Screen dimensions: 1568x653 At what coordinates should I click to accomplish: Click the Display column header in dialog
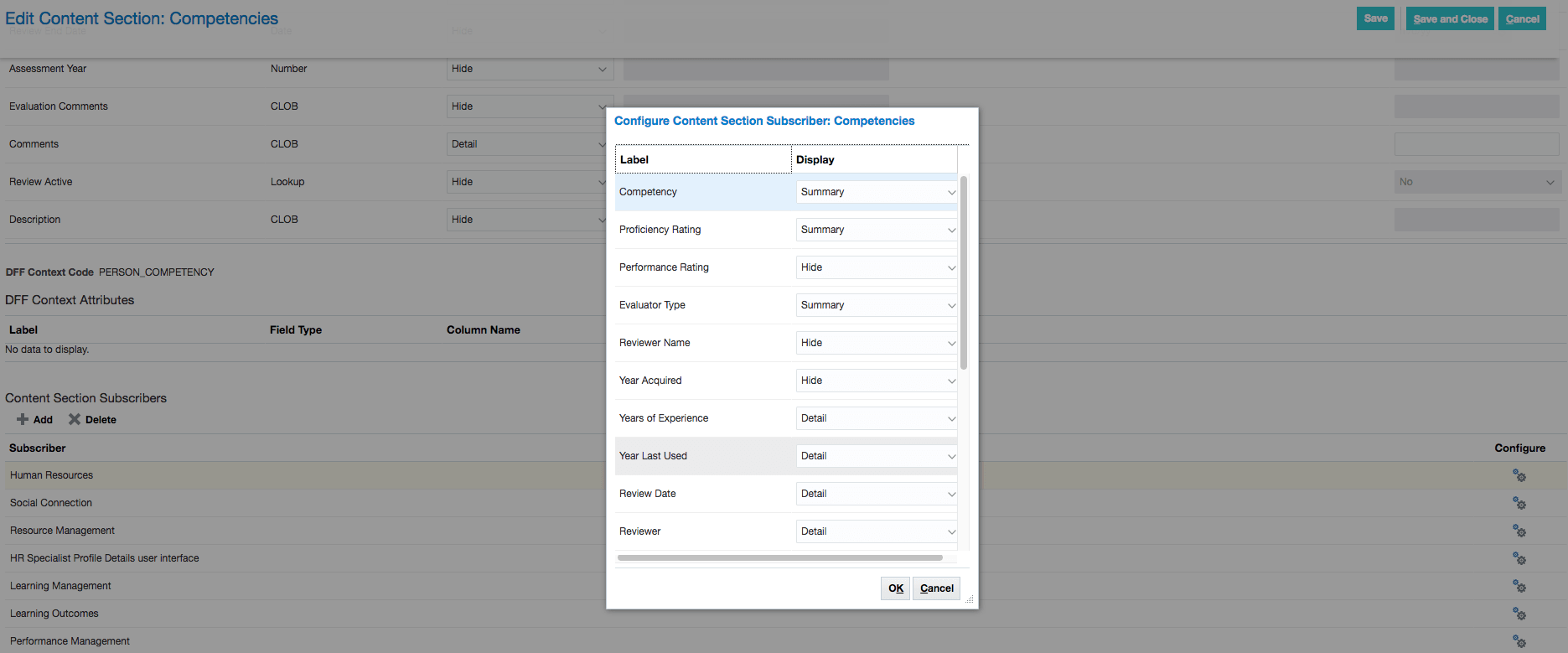(x=874, y=159)
